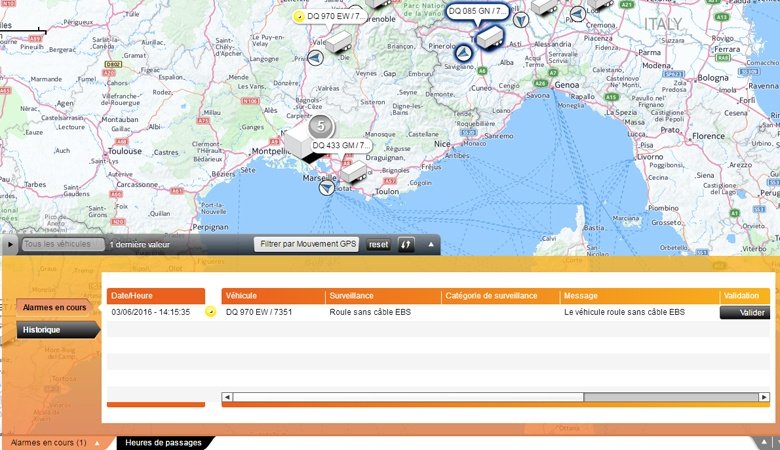This screenshot has height=450, width=780.
Task: Open the Heures de passages bottom tab
Action: pyautogui.click(x=164, y=443)
